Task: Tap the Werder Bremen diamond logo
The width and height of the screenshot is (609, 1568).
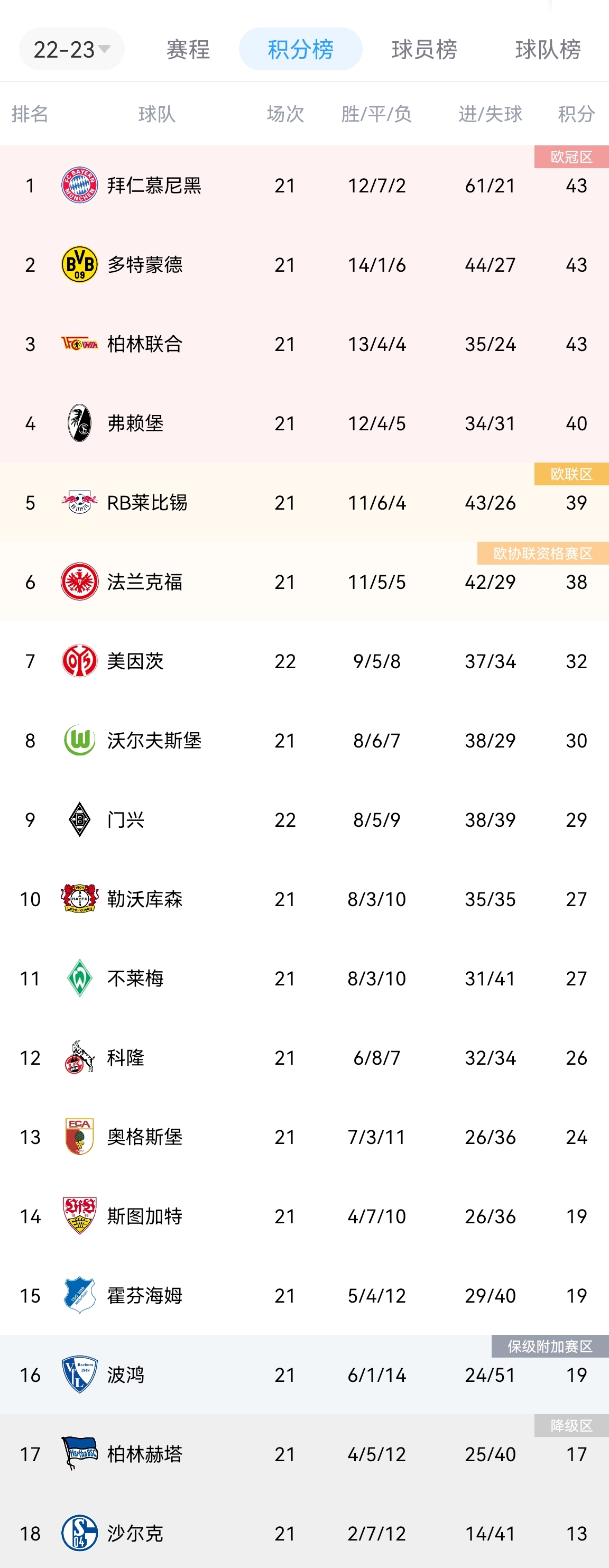Action: coord(80,978)
